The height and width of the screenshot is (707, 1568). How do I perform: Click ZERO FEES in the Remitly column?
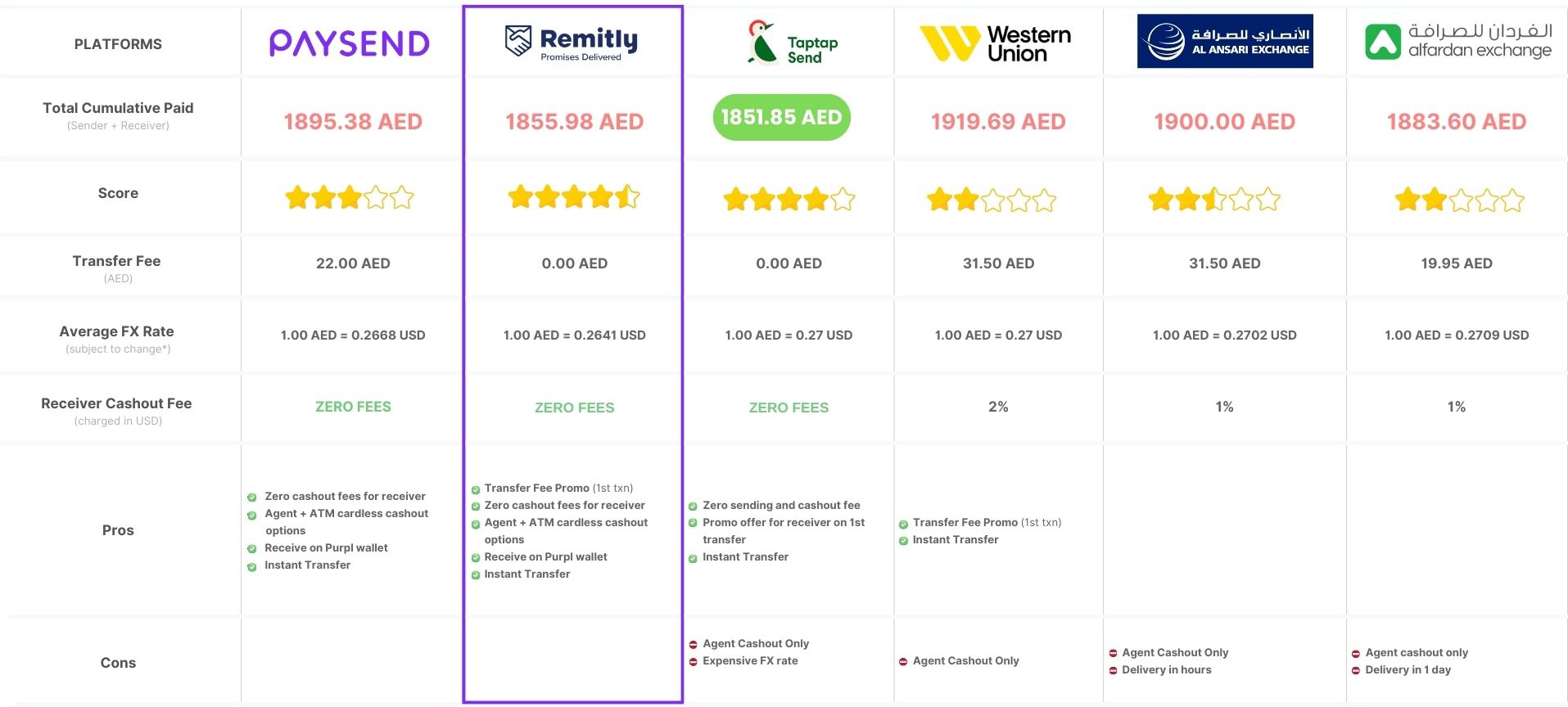tap(574, 408)
